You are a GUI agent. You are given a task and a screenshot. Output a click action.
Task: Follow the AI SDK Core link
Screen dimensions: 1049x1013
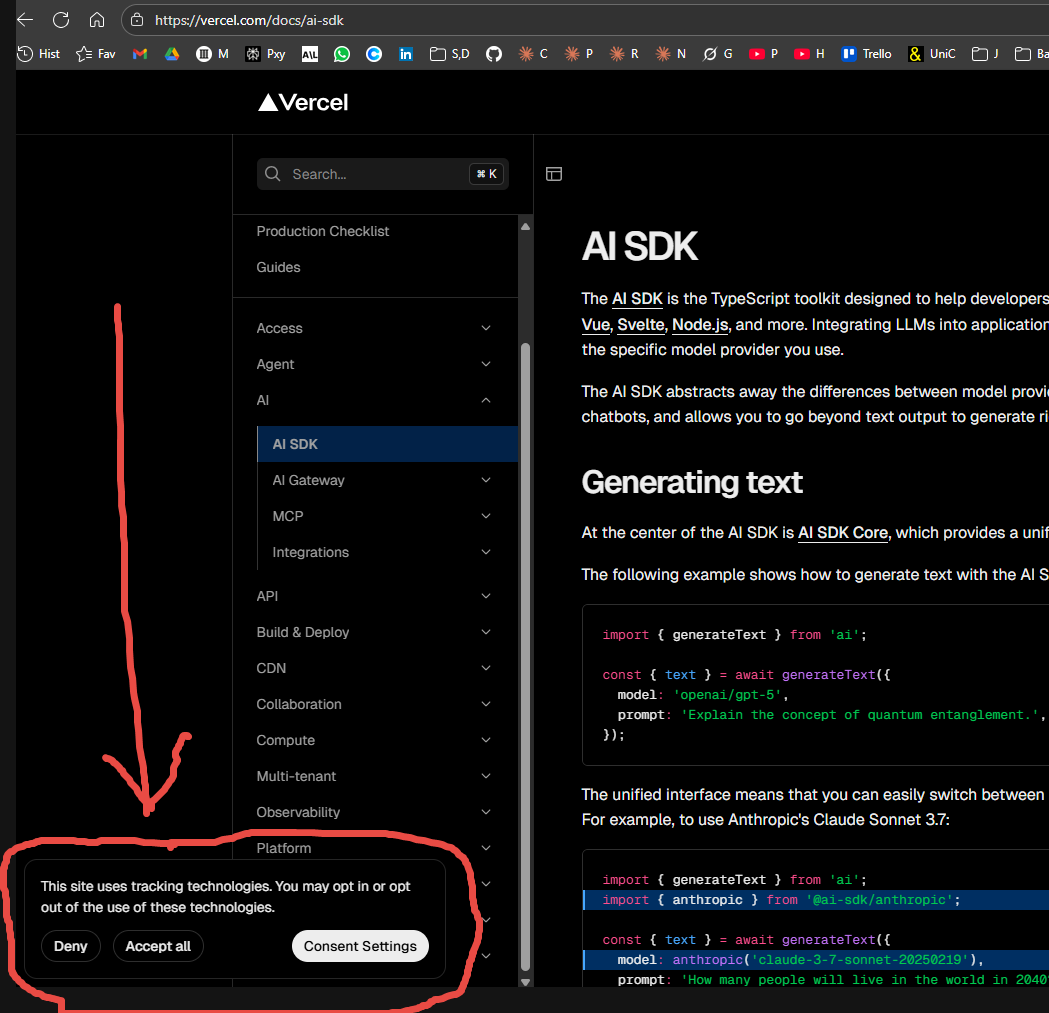tap(843, 533)
